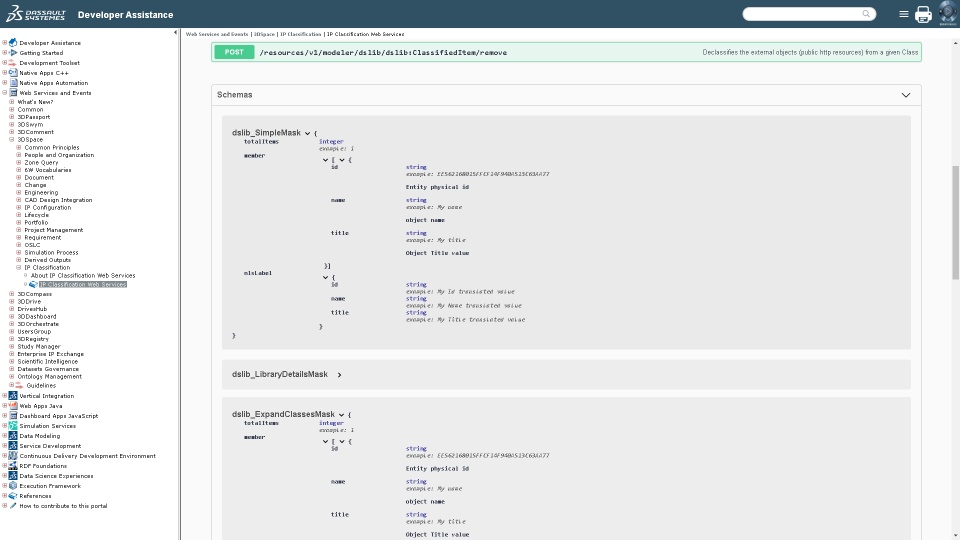This screenshot has height=540, width=960.
Task: Open Web Services and Events breadcrumb
Action: (x=217, y=34)
